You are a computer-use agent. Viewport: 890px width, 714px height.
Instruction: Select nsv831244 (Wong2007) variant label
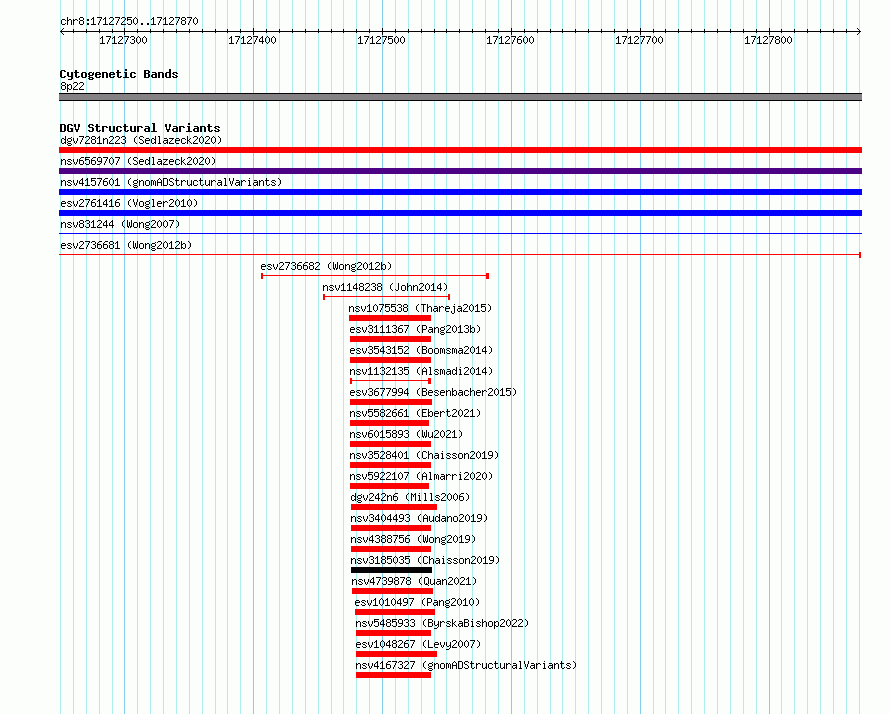120,224
